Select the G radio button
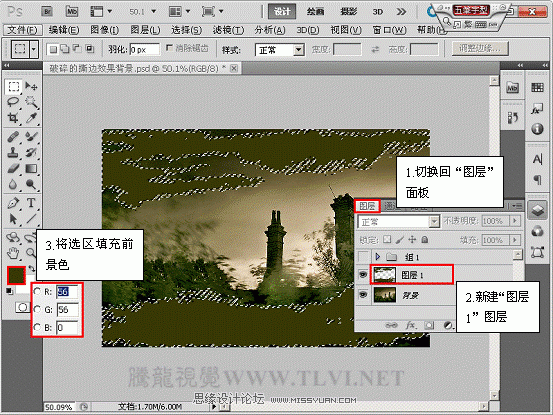 (x=37, y=309)
